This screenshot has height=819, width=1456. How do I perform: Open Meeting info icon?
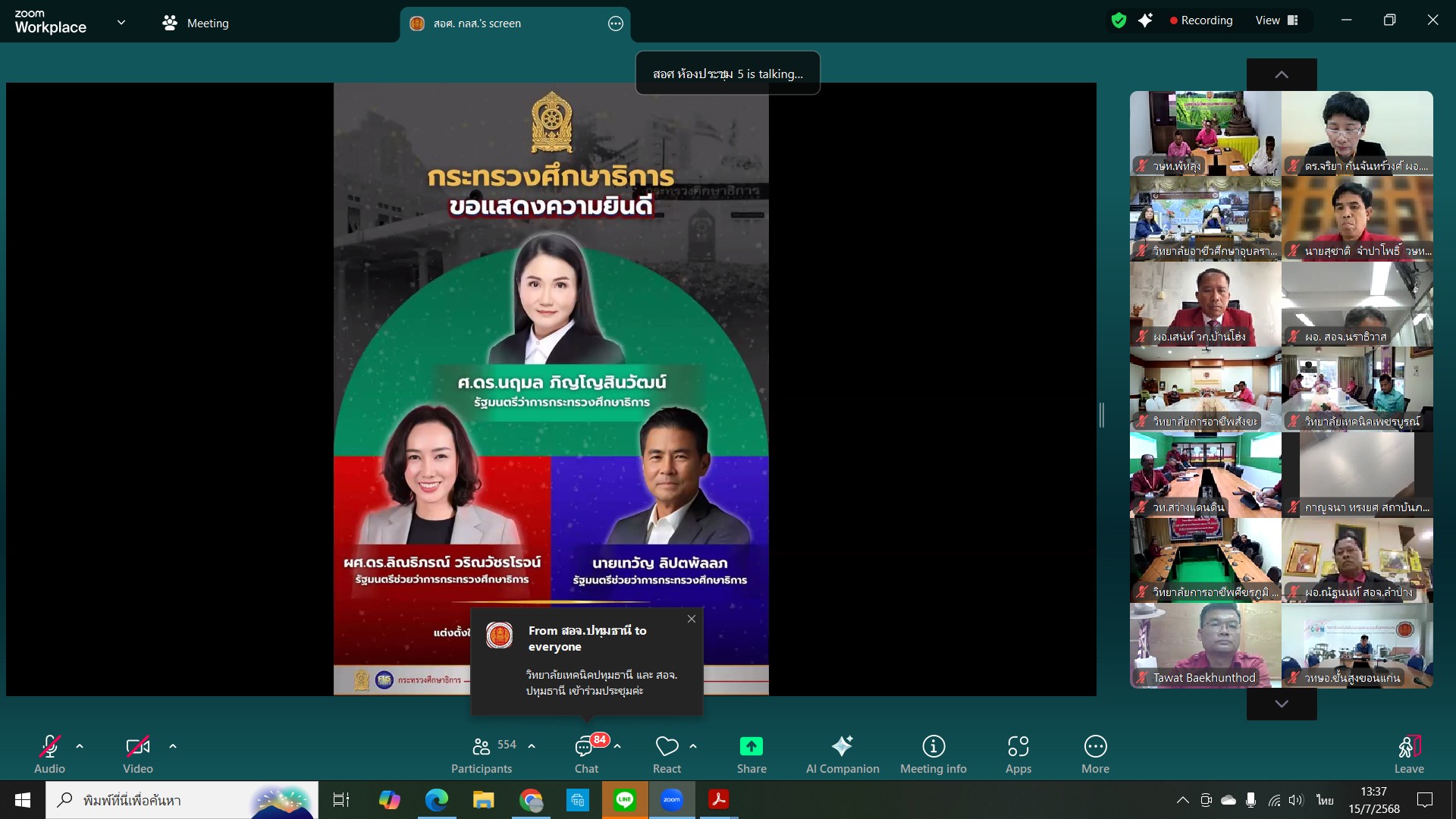coord(933,748)
